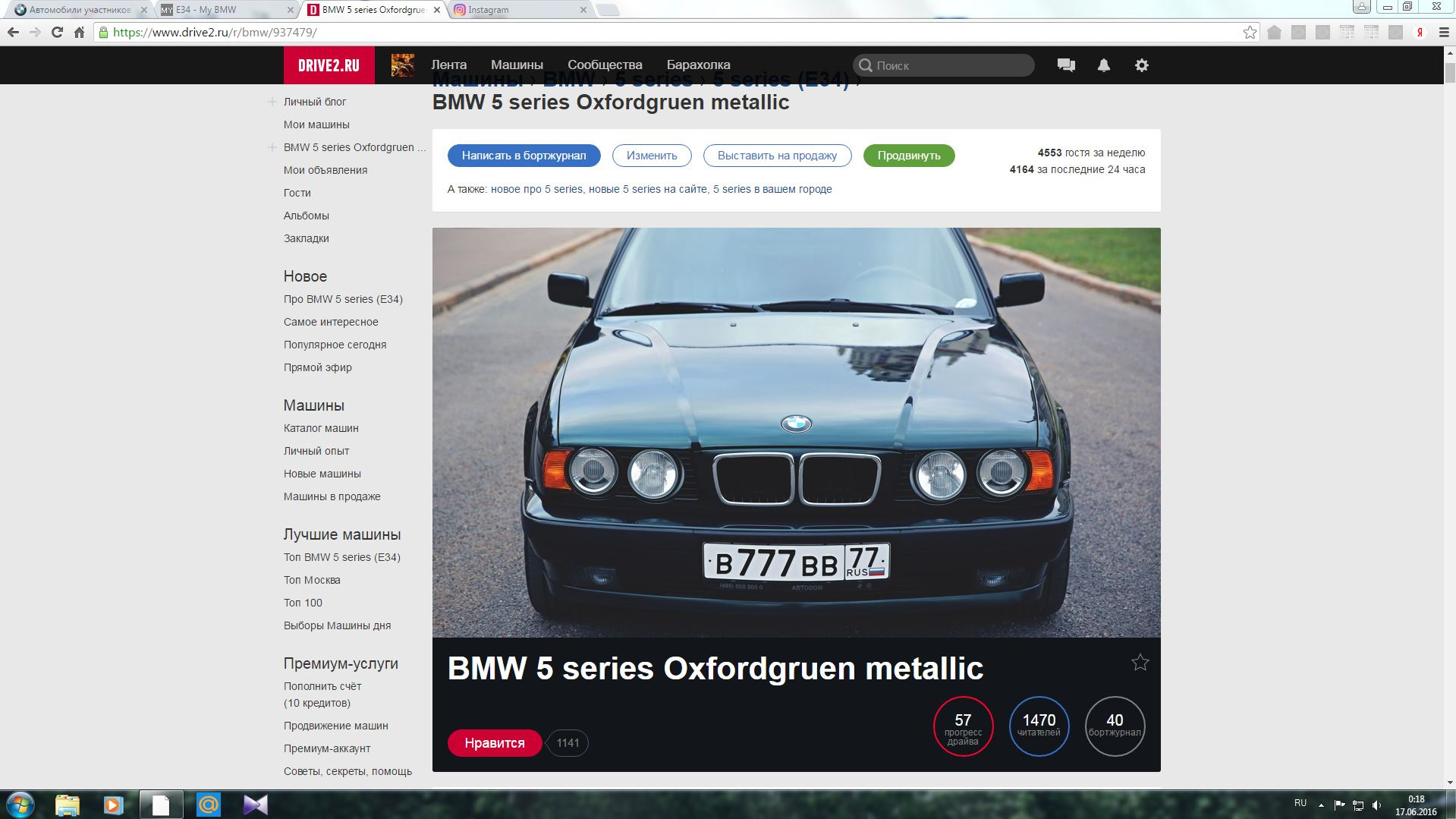This screenshot has width=1456, height=819.
Task: Expand plus next to BMW 5 series Oxfordgruen
Action: point(272,147)
